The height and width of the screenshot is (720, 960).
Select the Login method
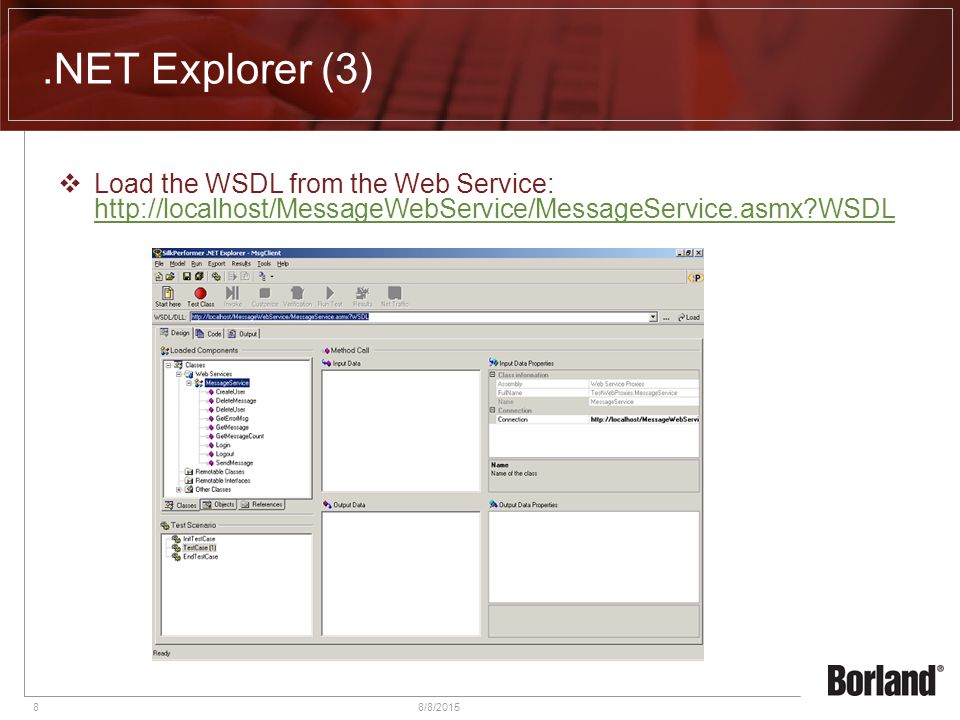point(223,445)
